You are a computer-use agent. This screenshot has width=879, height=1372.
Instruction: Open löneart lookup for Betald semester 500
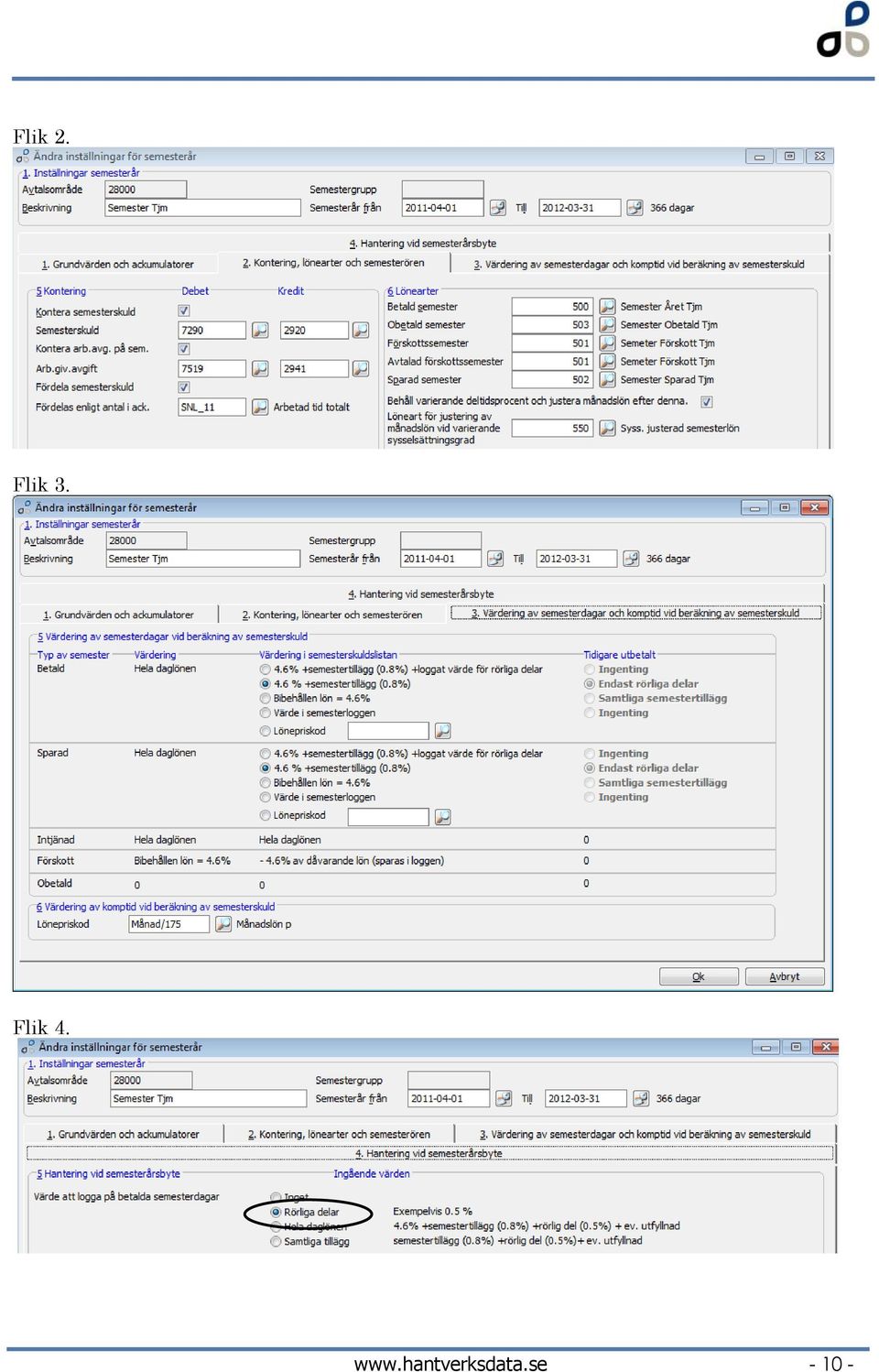coord(607,306)
